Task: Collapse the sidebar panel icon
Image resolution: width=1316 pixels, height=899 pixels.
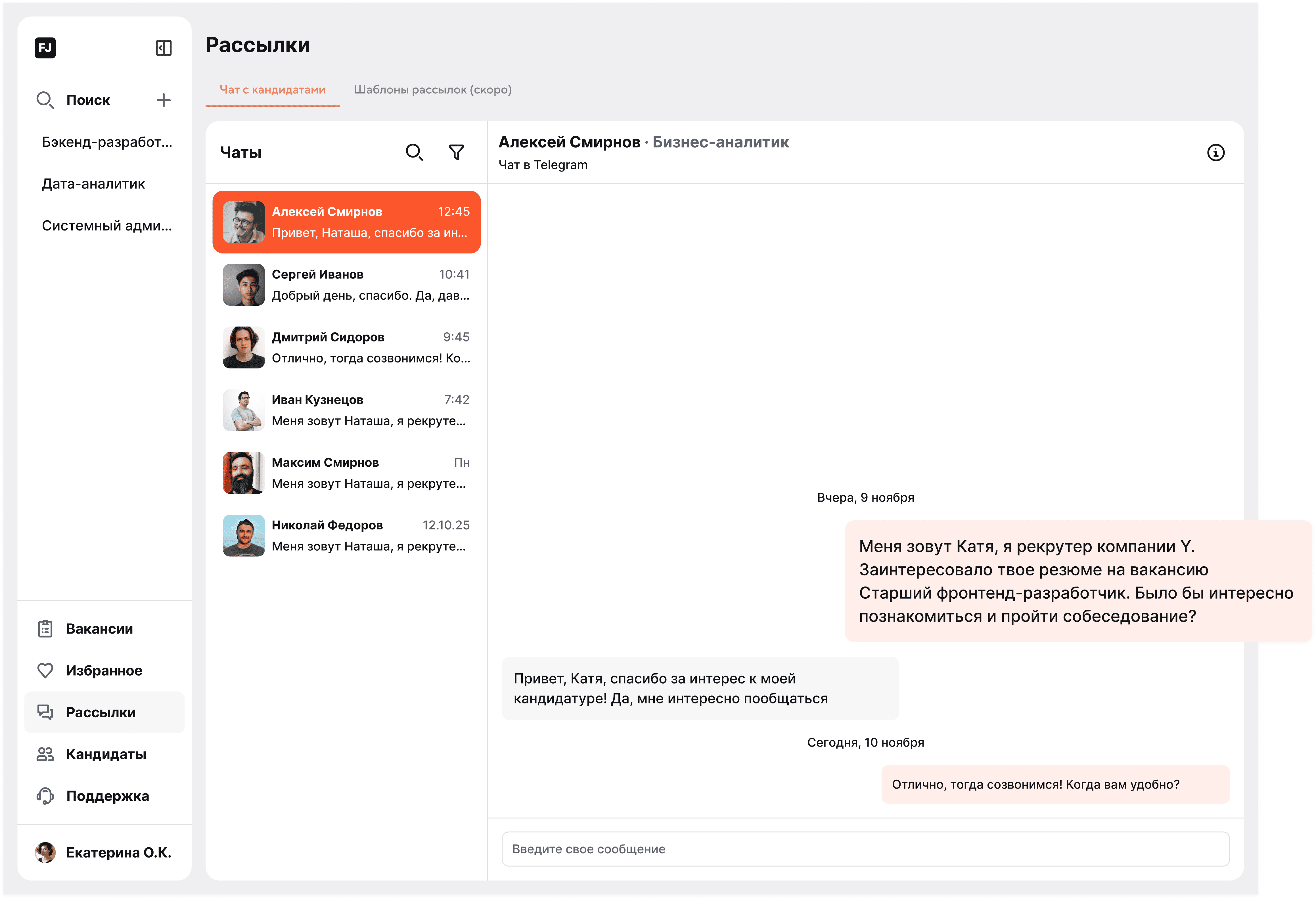Action: tap(163, 48)
